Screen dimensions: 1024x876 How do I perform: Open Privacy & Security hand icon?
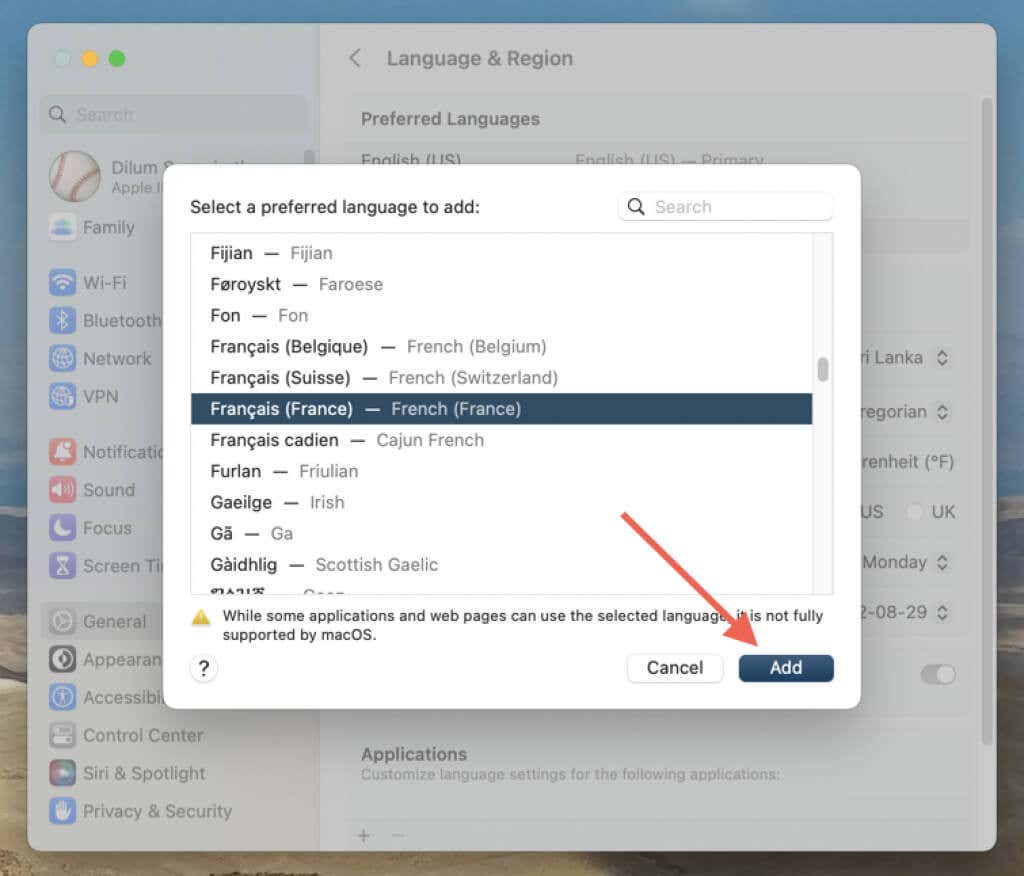click(x=63, y=811)
